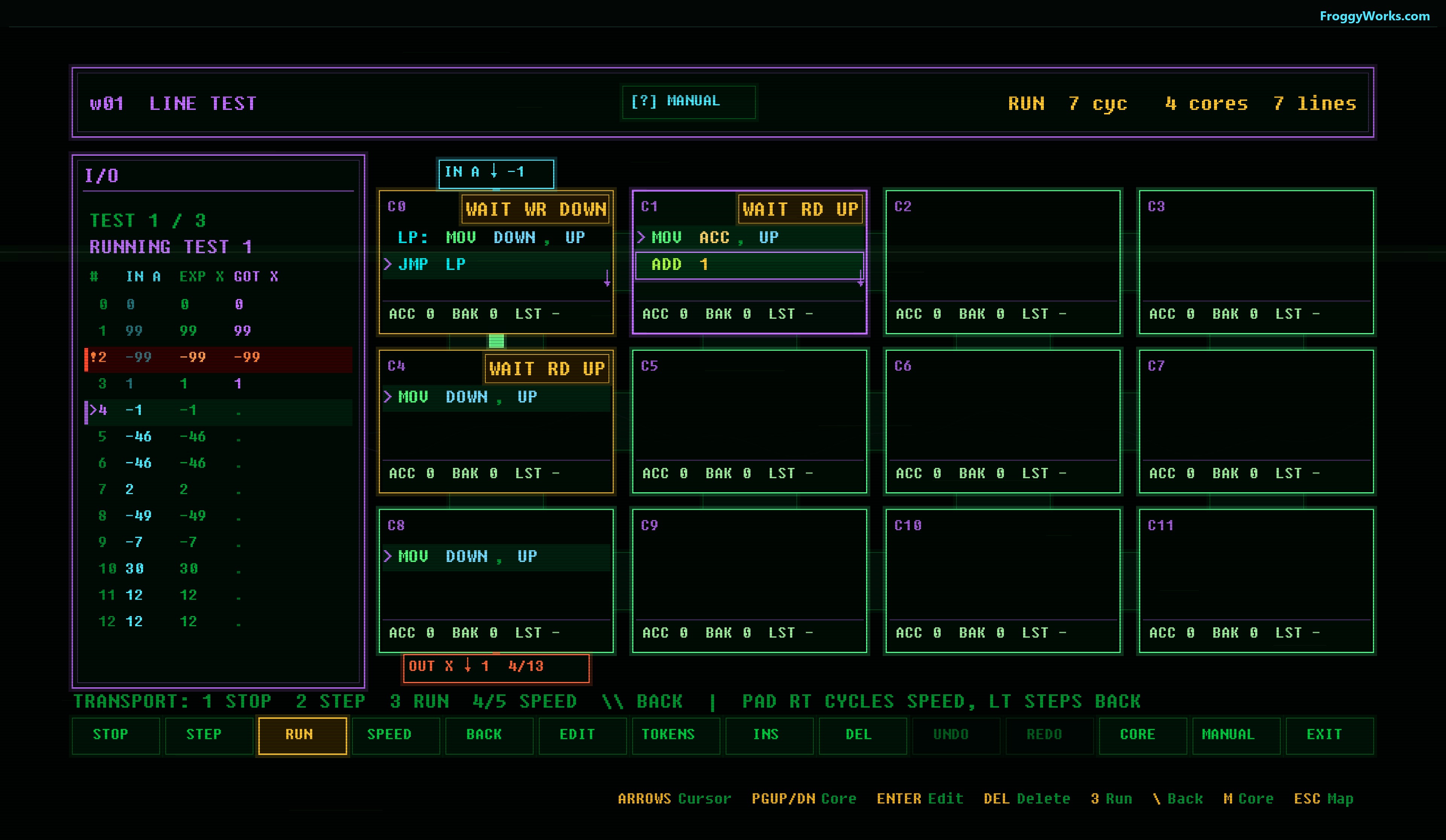Image resolution: width=1446 pixels, height=840 pixels.
Task: Click the 'GOT X' column header
Action: coord(256,277)
